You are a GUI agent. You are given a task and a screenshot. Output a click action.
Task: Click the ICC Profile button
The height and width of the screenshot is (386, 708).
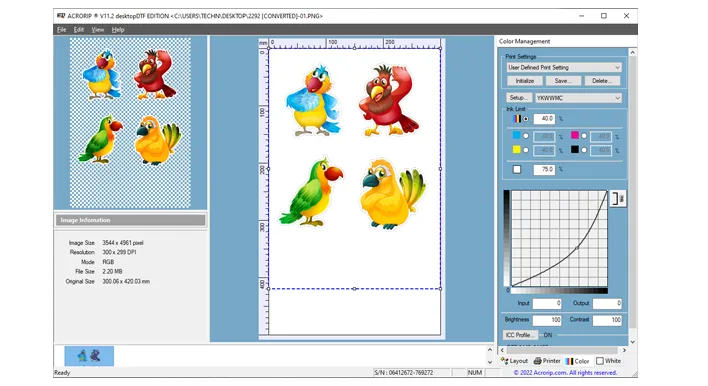click(x=520, y=335)
